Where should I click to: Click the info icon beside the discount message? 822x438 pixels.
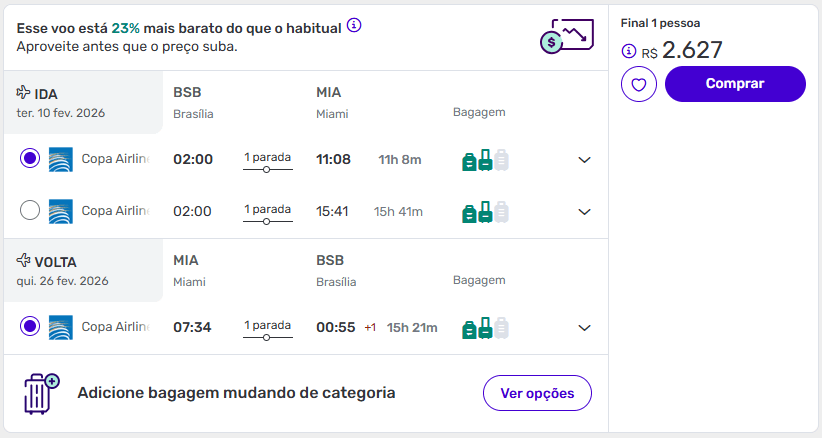click(x=354, y=25)
